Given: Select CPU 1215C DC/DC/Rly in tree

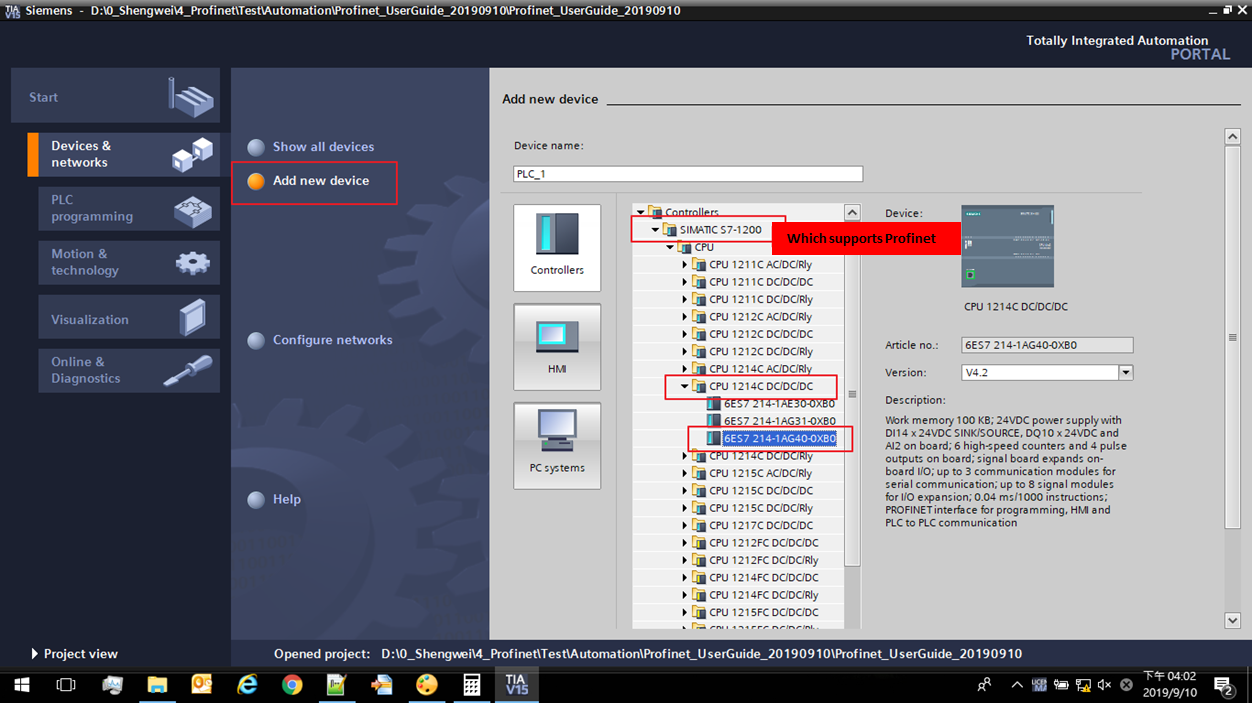Looking at the screenshot, I should [x=760, y=508].
